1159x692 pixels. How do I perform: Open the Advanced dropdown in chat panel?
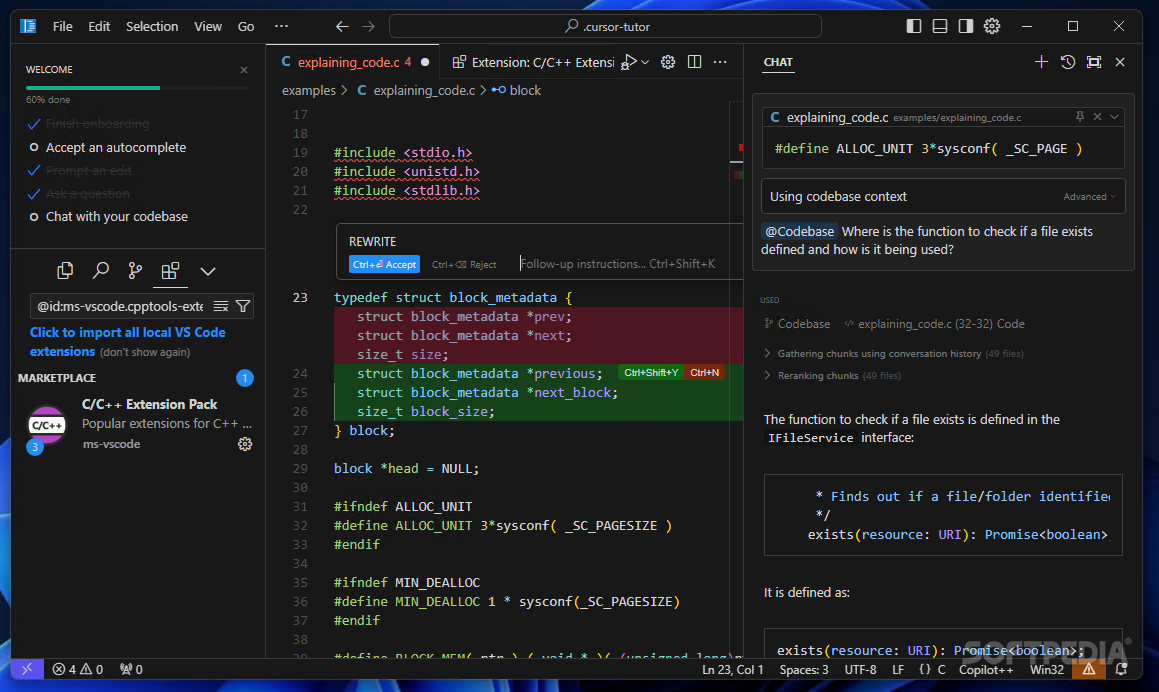click(x=1089, y=196)
